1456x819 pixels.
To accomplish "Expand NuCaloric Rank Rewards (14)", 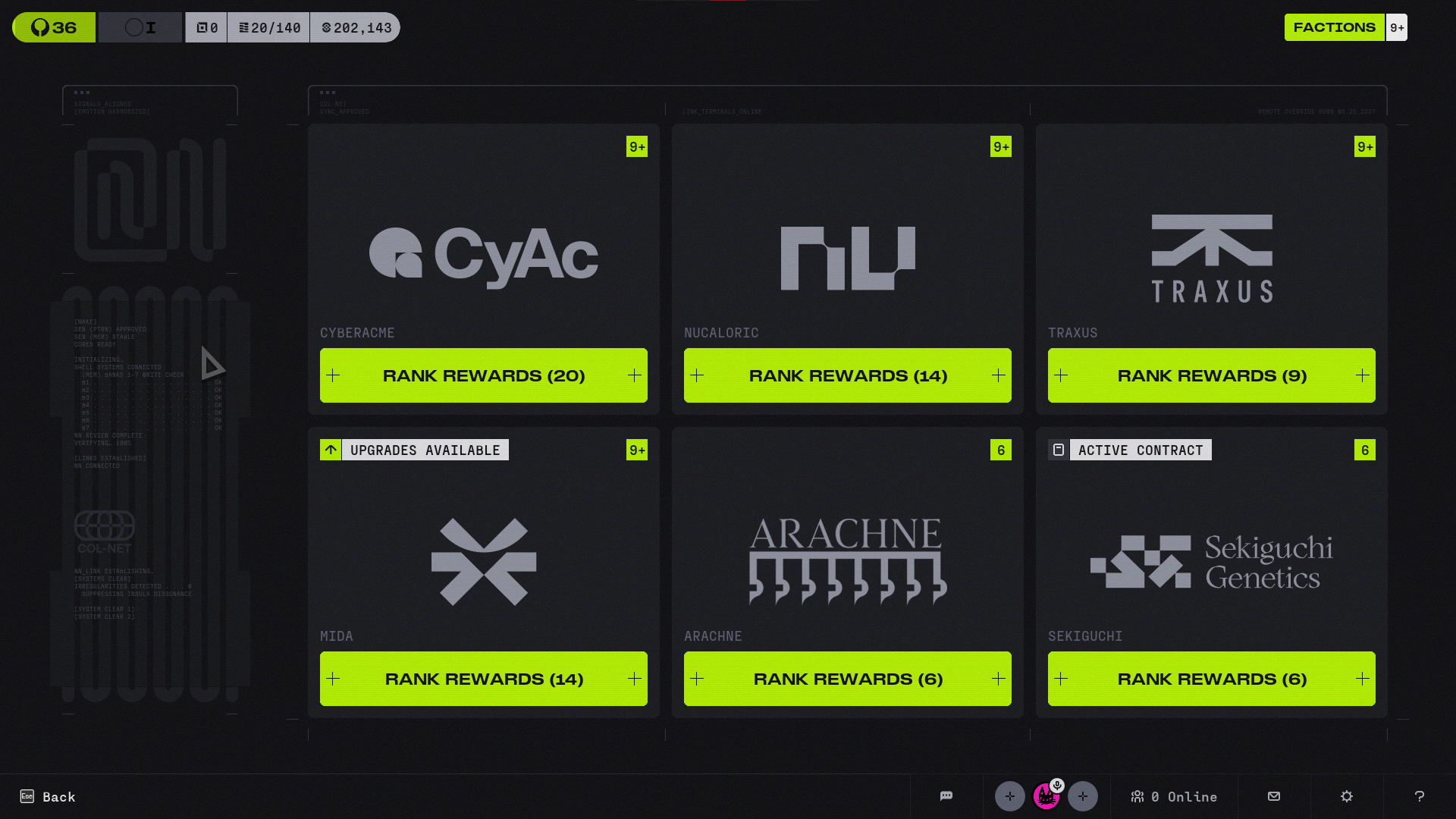I will click(x=848, y=375).
